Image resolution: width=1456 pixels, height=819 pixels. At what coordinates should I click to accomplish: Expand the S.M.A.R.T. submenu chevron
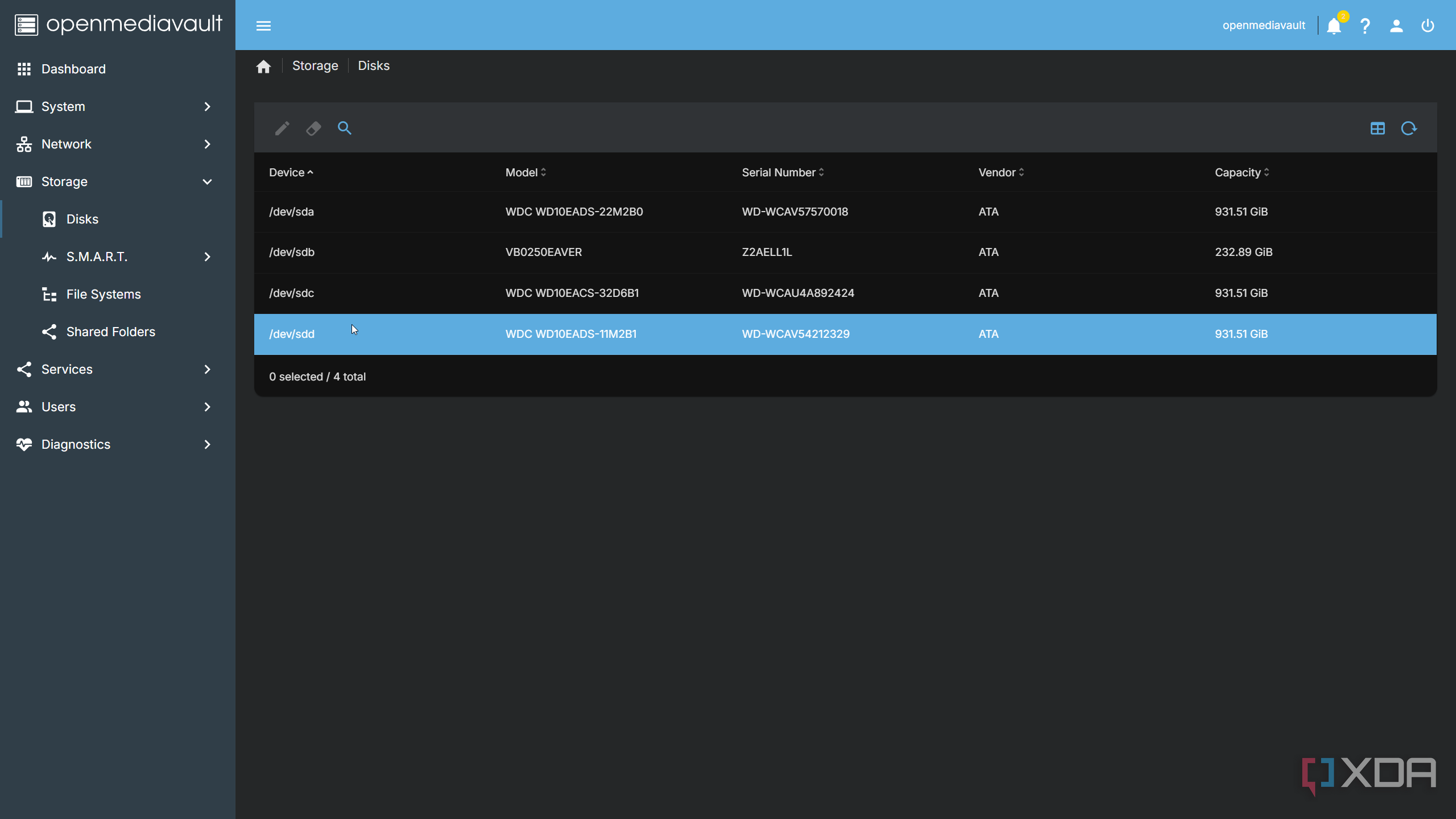[x=207, y=257]
